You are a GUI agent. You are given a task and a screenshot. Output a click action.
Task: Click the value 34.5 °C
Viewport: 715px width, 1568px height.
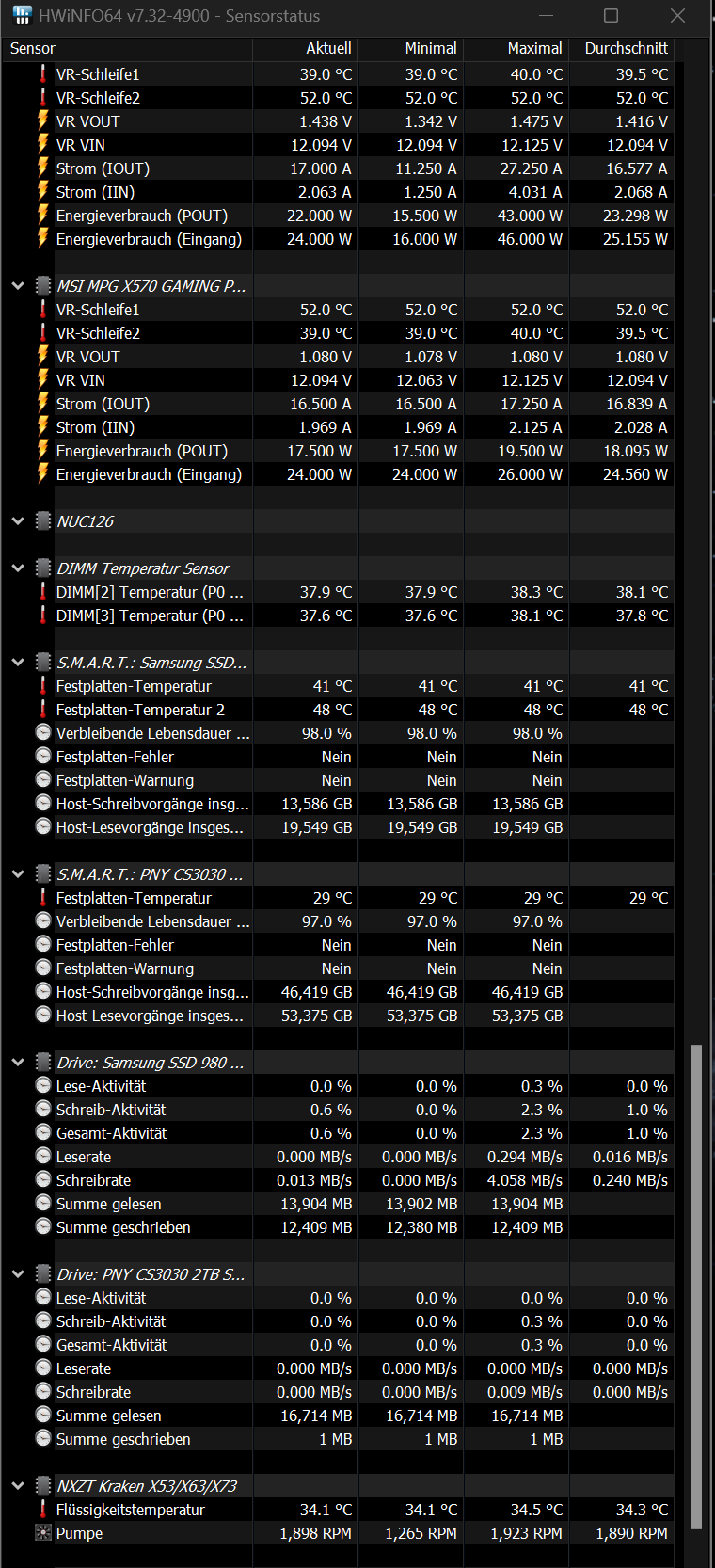point(536,1510)
